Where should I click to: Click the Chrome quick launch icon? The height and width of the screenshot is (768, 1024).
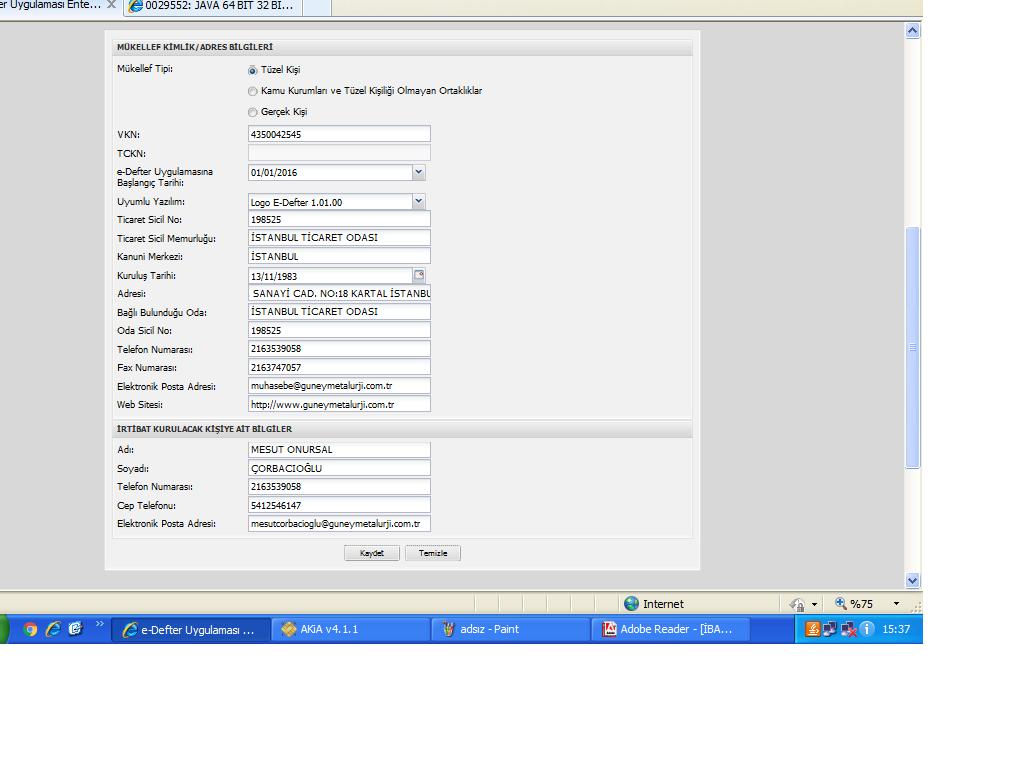tap(31, 629)
